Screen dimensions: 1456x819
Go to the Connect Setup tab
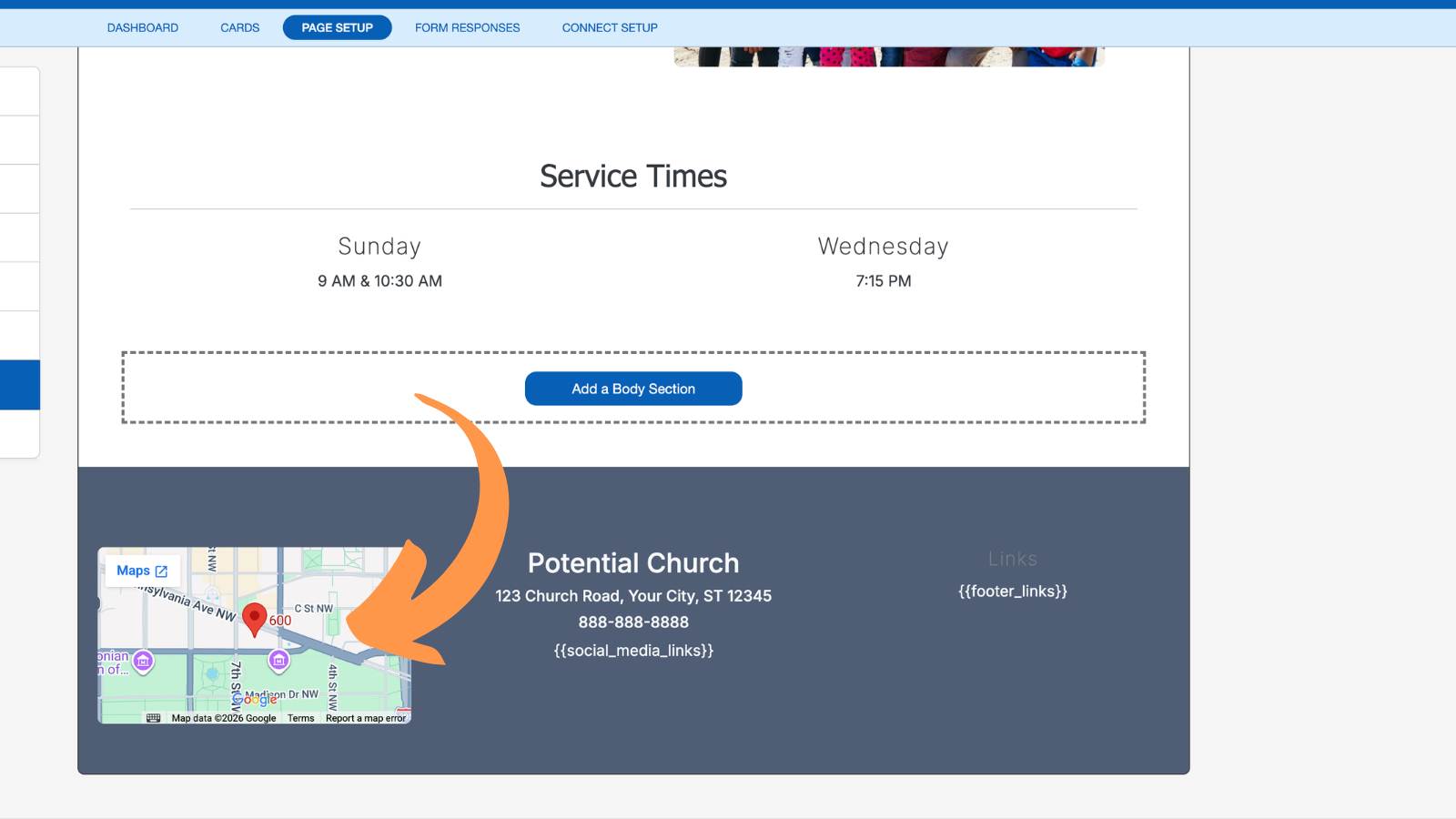pos(610,27)
